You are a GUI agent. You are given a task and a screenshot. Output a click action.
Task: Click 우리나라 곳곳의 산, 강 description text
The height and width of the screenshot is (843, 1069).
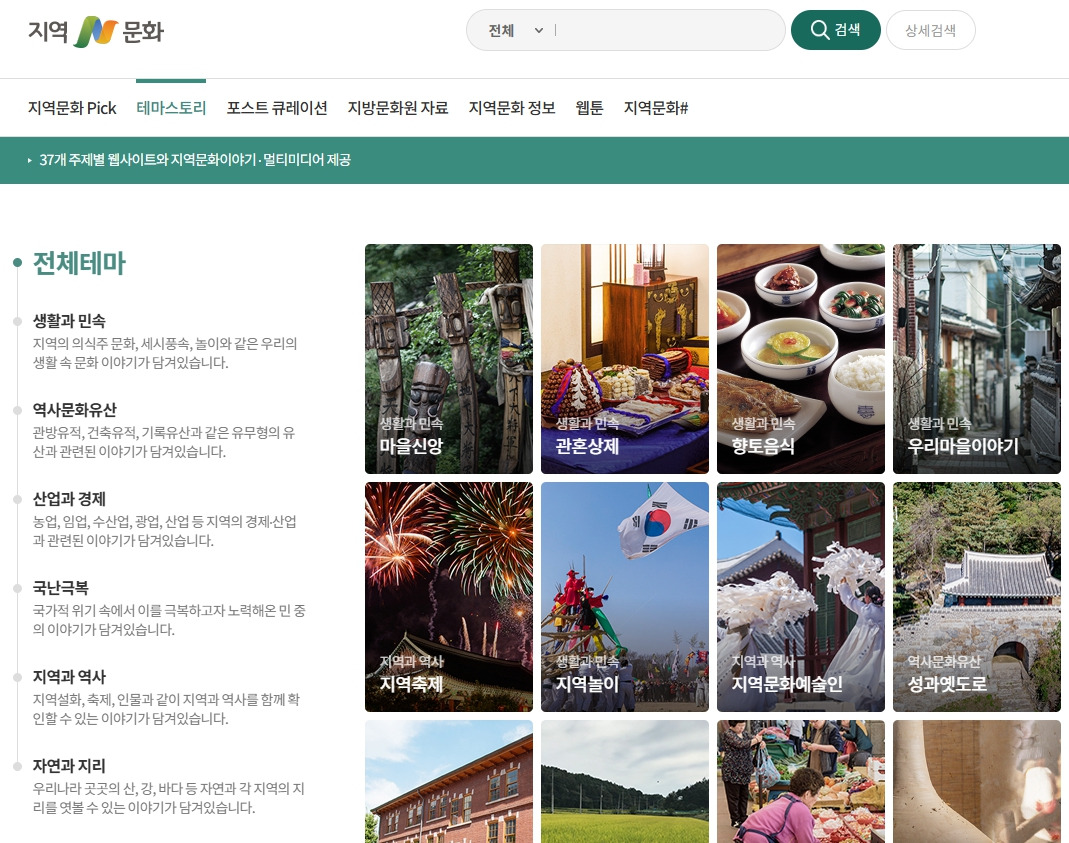click(168, 798)
